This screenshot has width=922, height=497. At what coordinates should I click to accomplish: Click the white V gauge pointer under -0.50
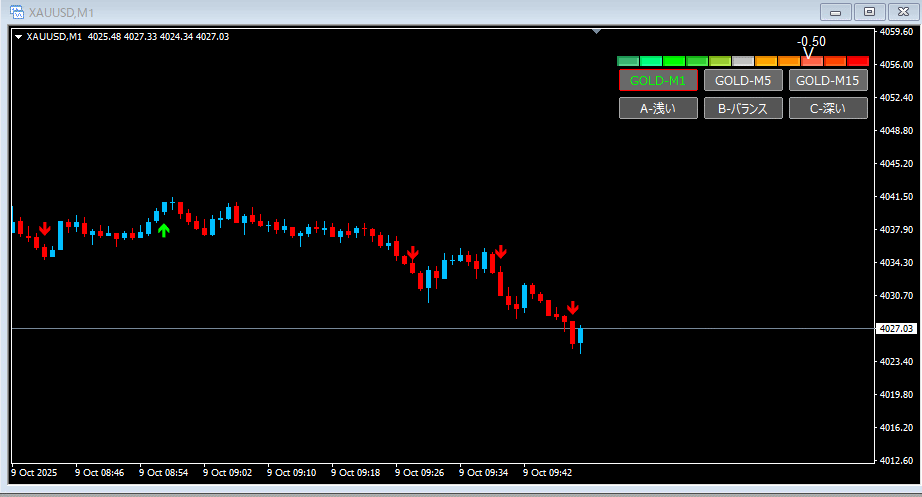(809, 51)
